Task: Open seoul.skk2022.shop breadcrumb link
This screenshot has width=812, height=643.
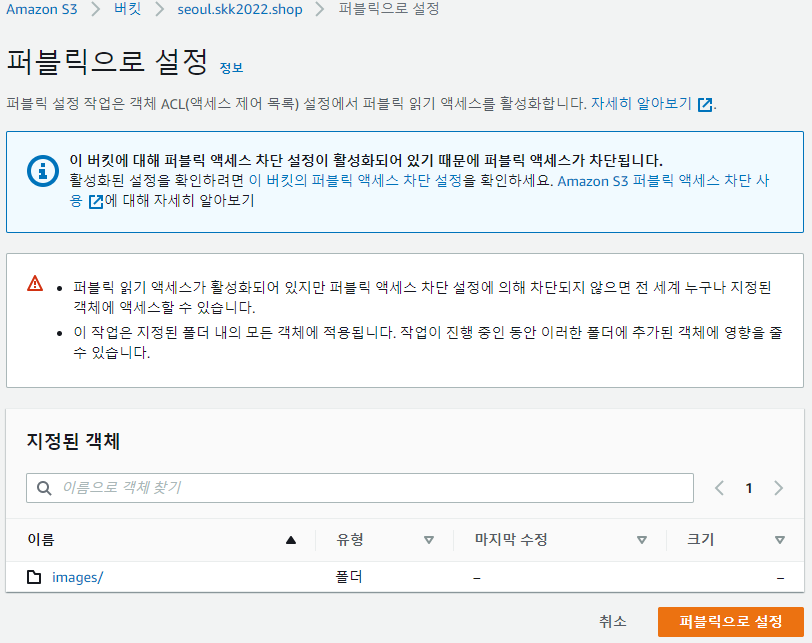Action: pyautogui.click(x=240, y=9)
